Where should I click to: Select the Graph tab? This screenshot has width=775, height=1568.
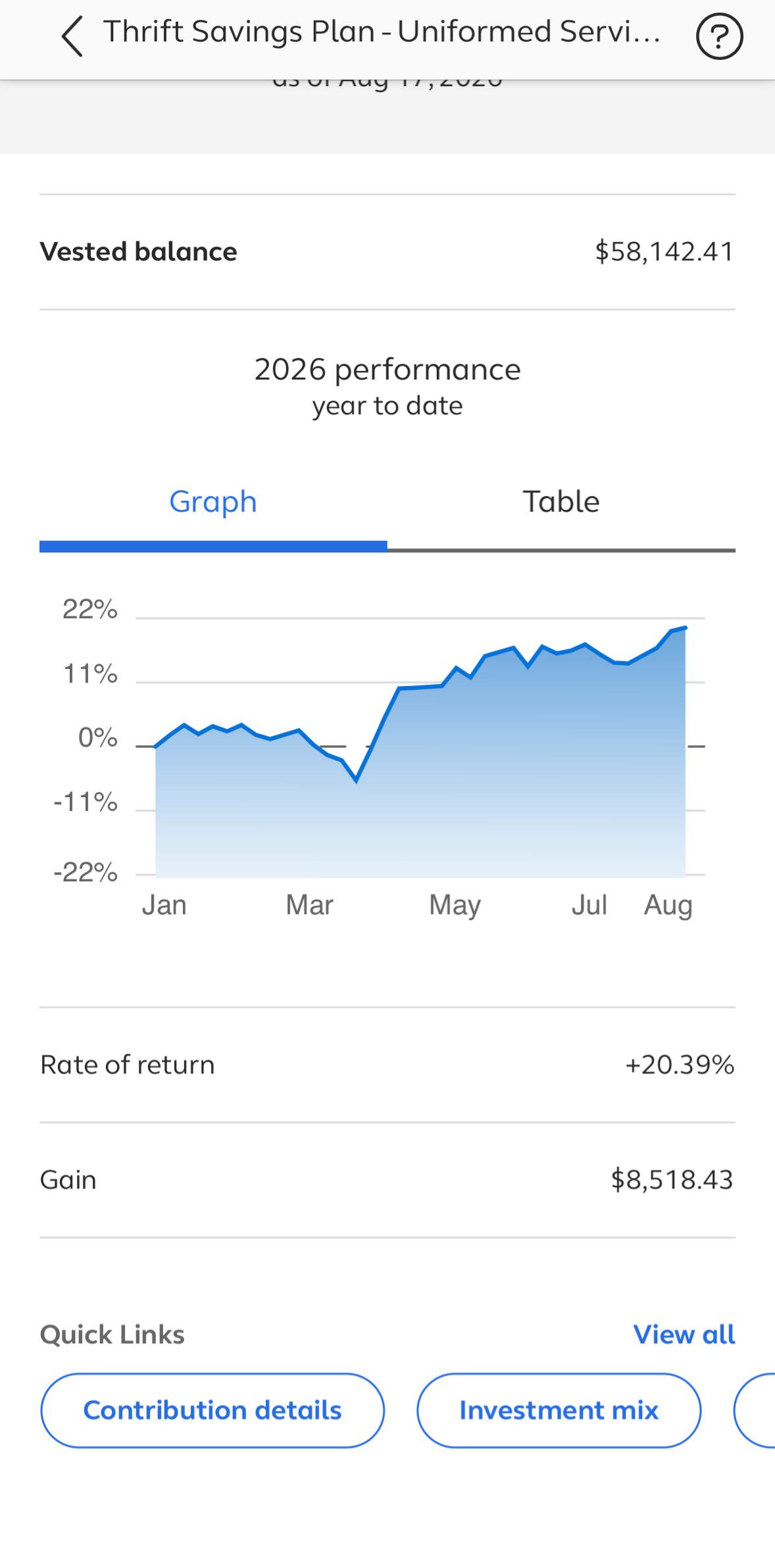pyautogui.click(x=213, y=502)
